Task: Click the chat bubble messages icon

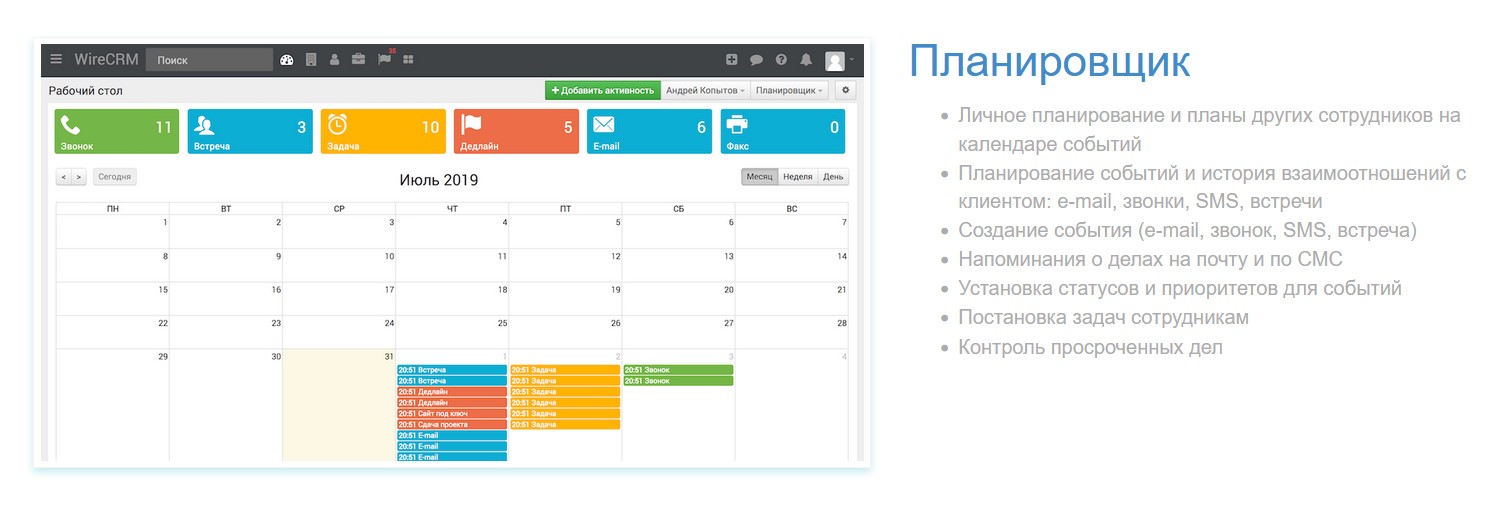Action: [x=757, y=60]
